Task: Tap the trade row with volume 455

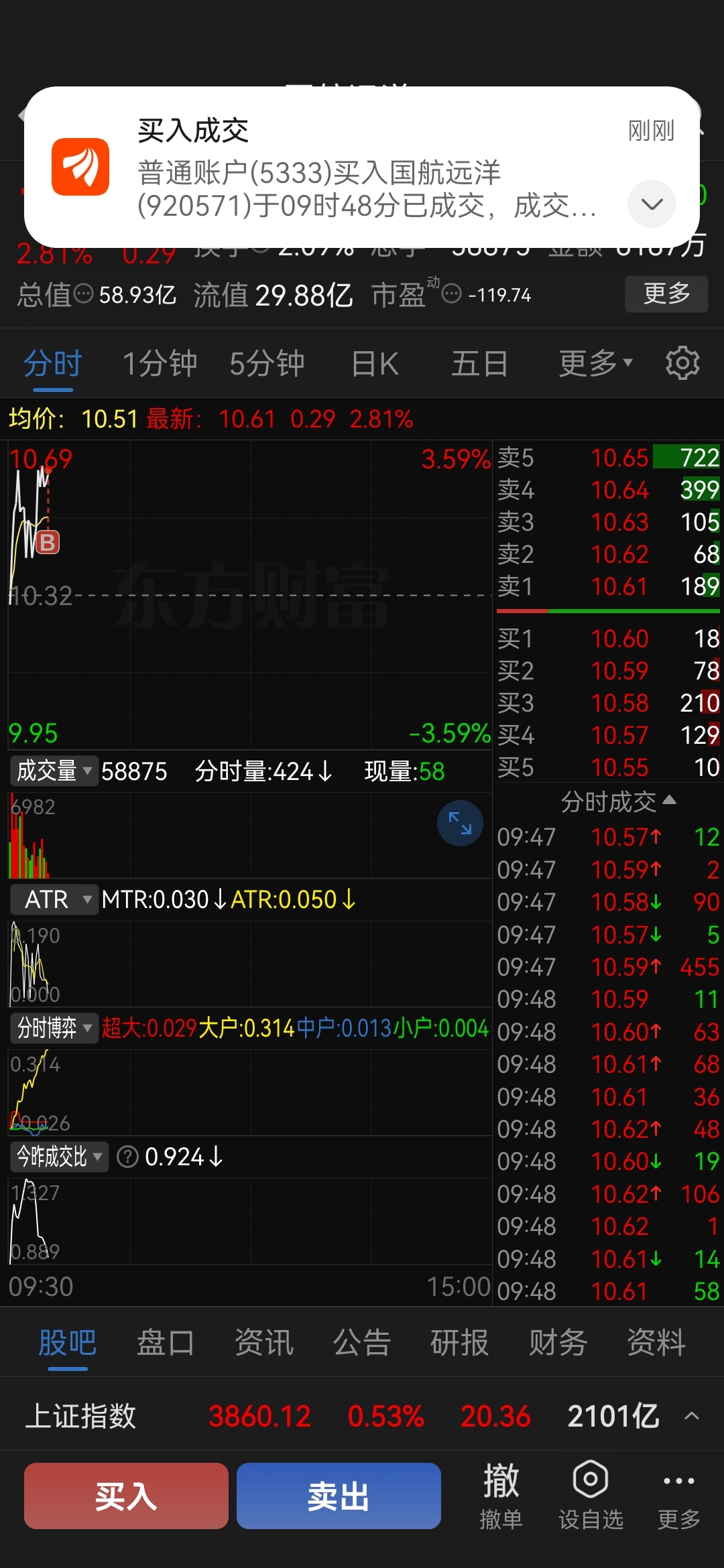Action: coord(609,967)
